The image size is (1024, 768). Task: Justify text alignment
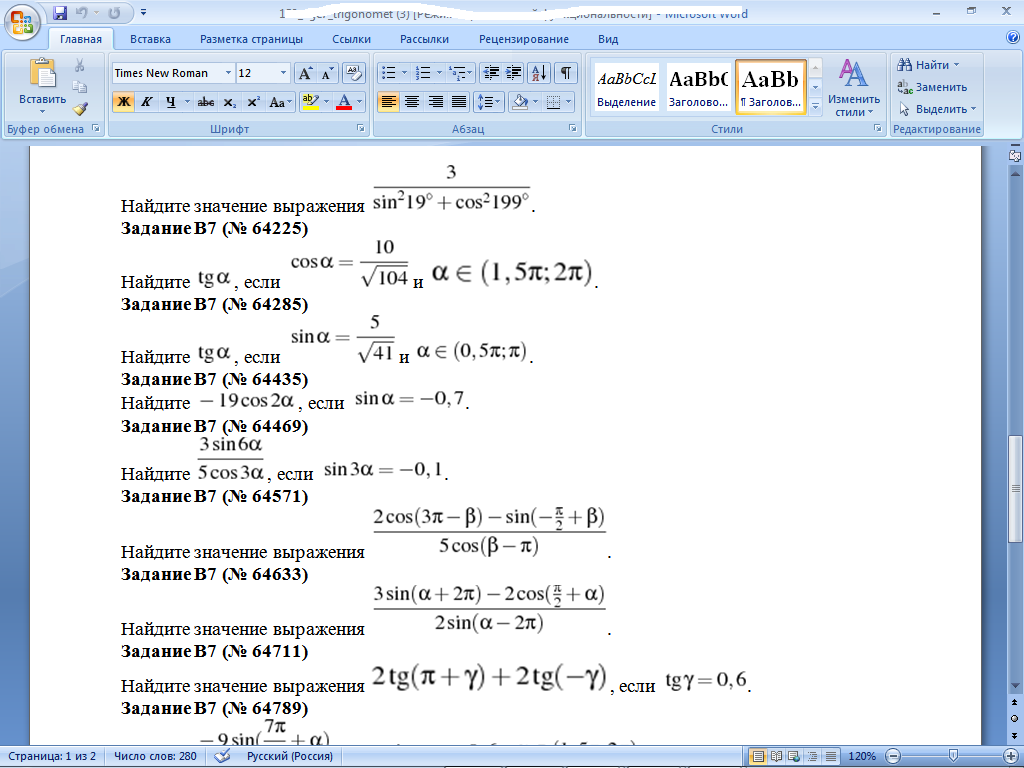(459, 102)
